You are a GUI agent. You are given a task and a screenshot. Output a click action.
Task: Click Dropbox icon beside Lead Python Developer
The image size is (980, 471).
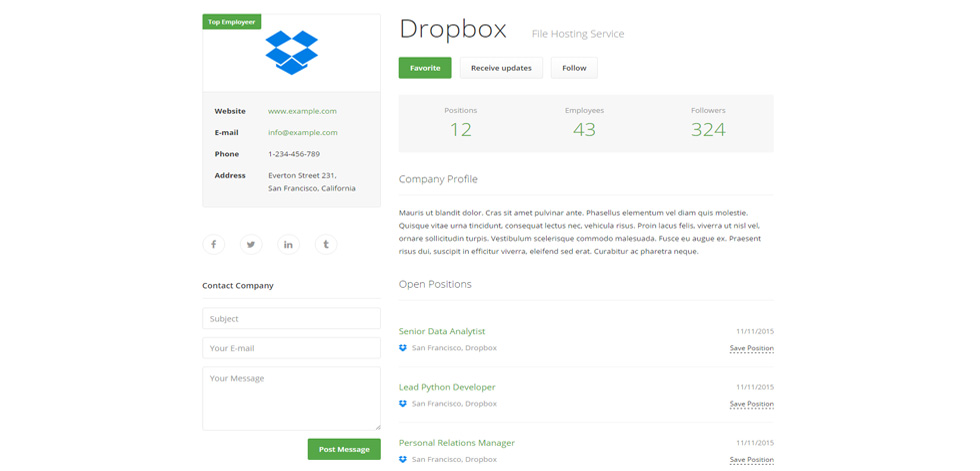(x=402, y=404)
